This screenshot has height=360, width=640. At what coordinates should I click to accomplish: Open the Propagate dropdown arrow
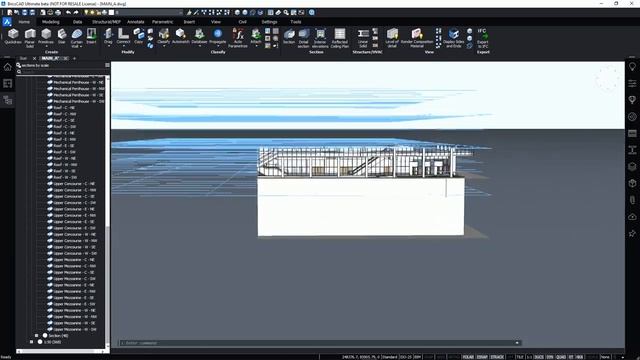218,46
